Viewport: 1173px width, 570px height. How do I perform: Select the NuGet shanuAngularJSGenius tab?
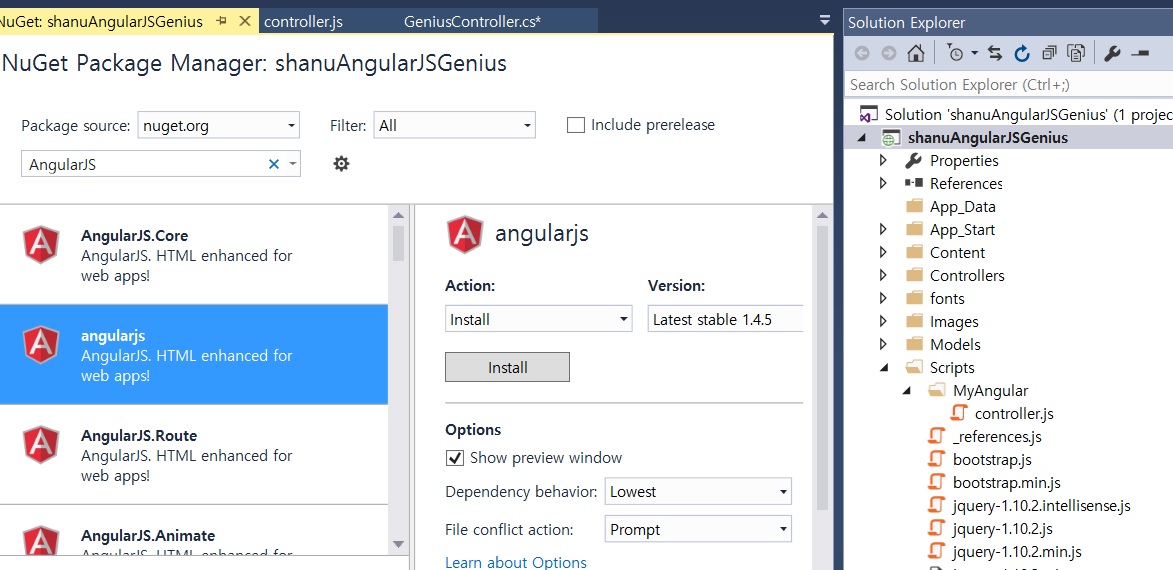[x=102, y=22]
